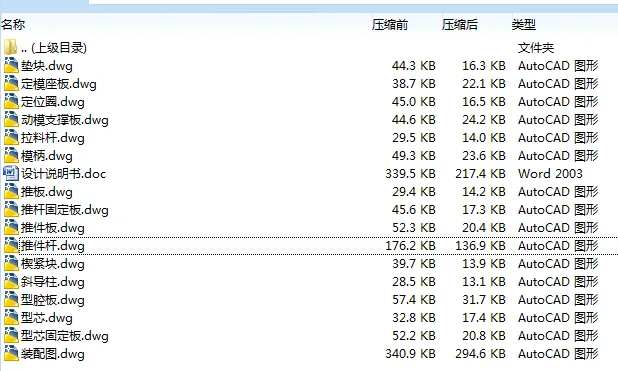Click the 文件夹 type cell
Viewport: 618px width, 371px height.
pos(536,48)
